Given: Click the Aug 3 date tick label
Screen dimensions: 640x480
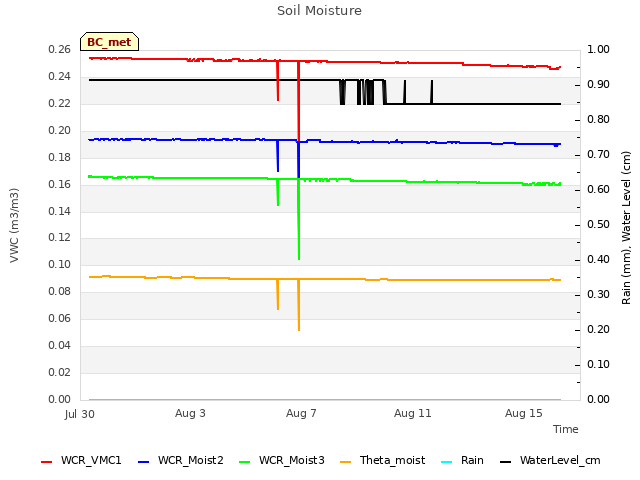Looking at the screenshot, I should 190,413.
